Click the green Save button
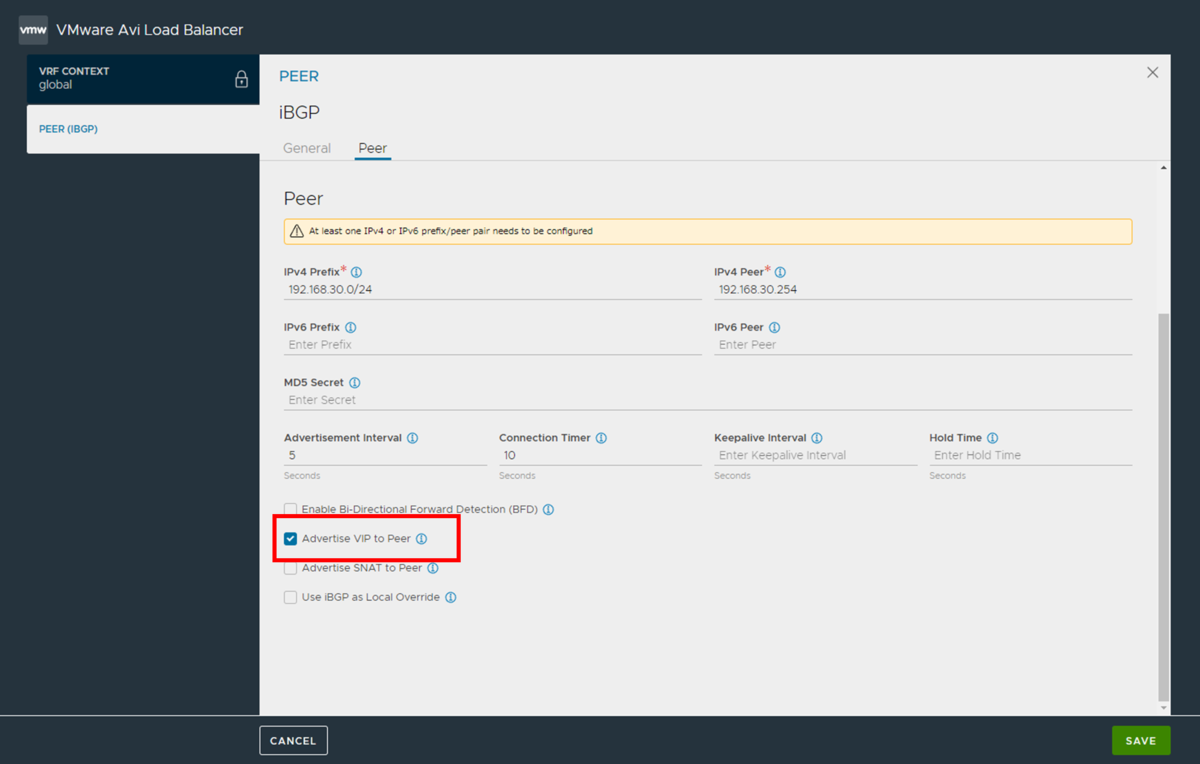The image size is (1200, 764). (x=1140, y=741)
